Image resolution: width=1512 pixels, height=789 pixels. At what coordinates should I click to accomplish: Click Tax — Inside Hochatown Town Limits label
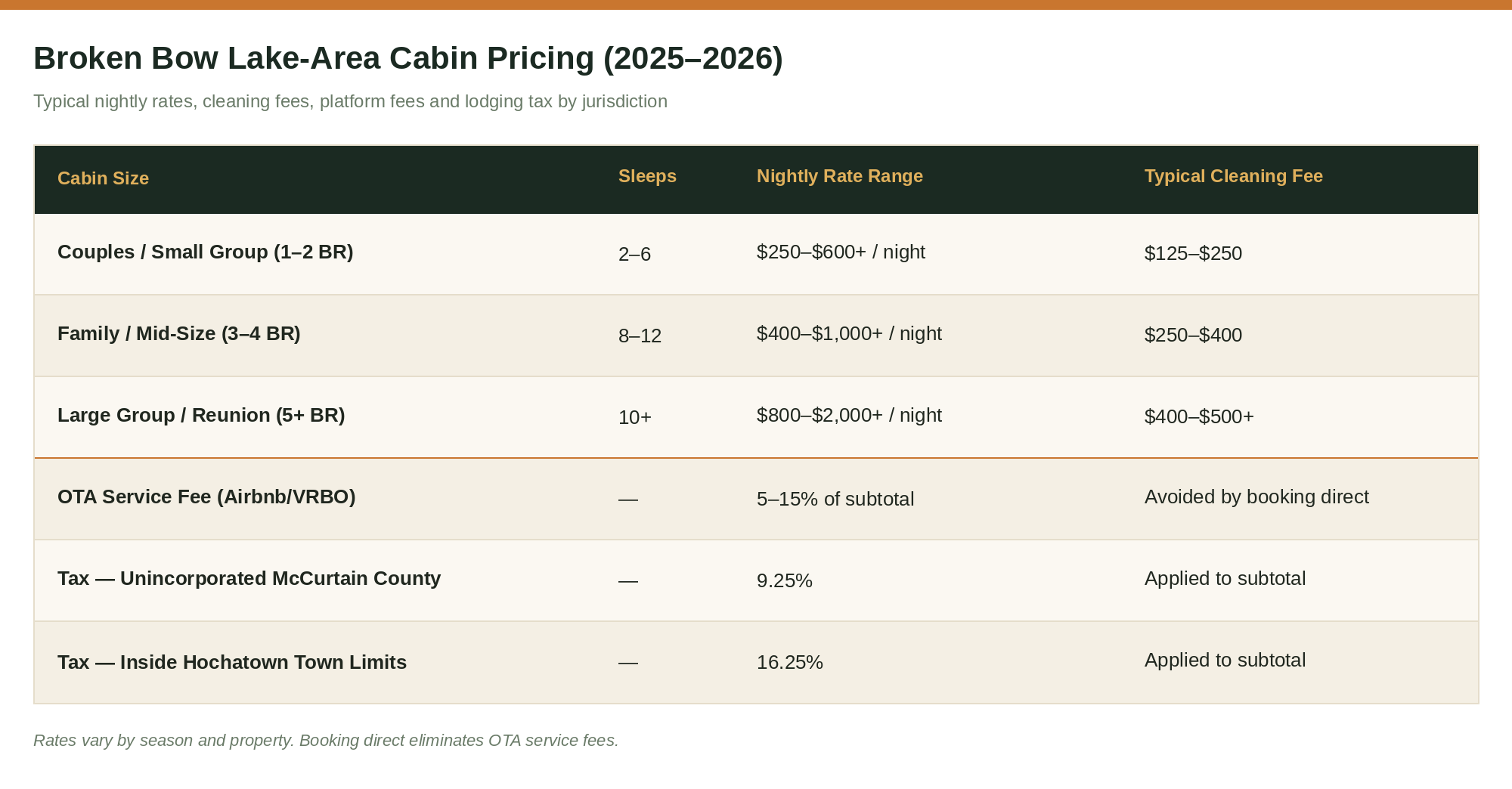232,662
